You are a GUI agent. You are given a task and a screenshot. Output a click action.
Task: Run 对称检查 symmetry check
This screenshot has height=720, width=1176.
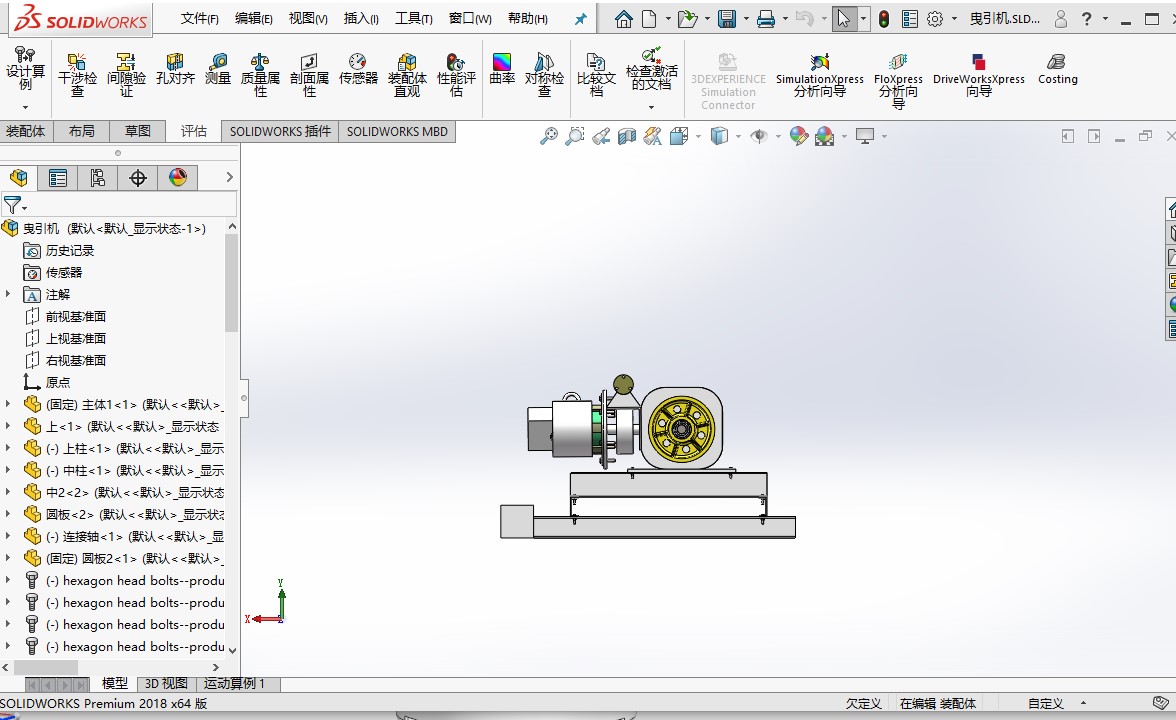pyautogui.click(x=544, y=75)
